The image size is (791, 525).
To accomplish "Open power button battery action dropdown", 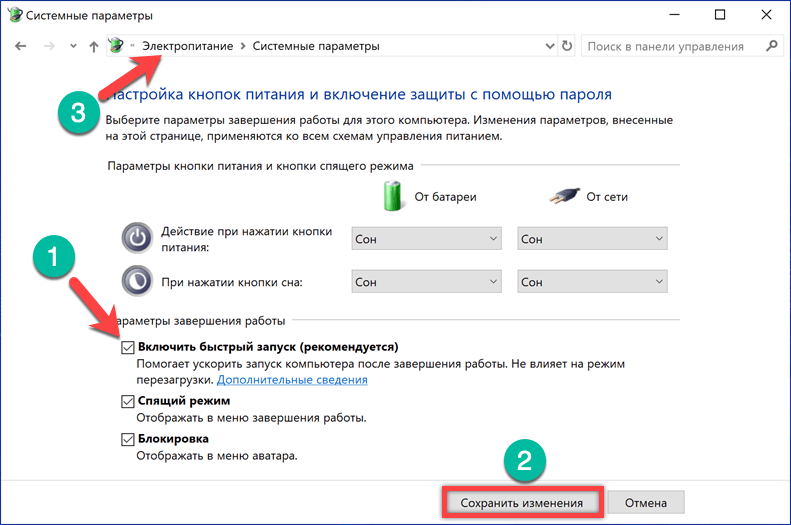I will pos(426,239).
